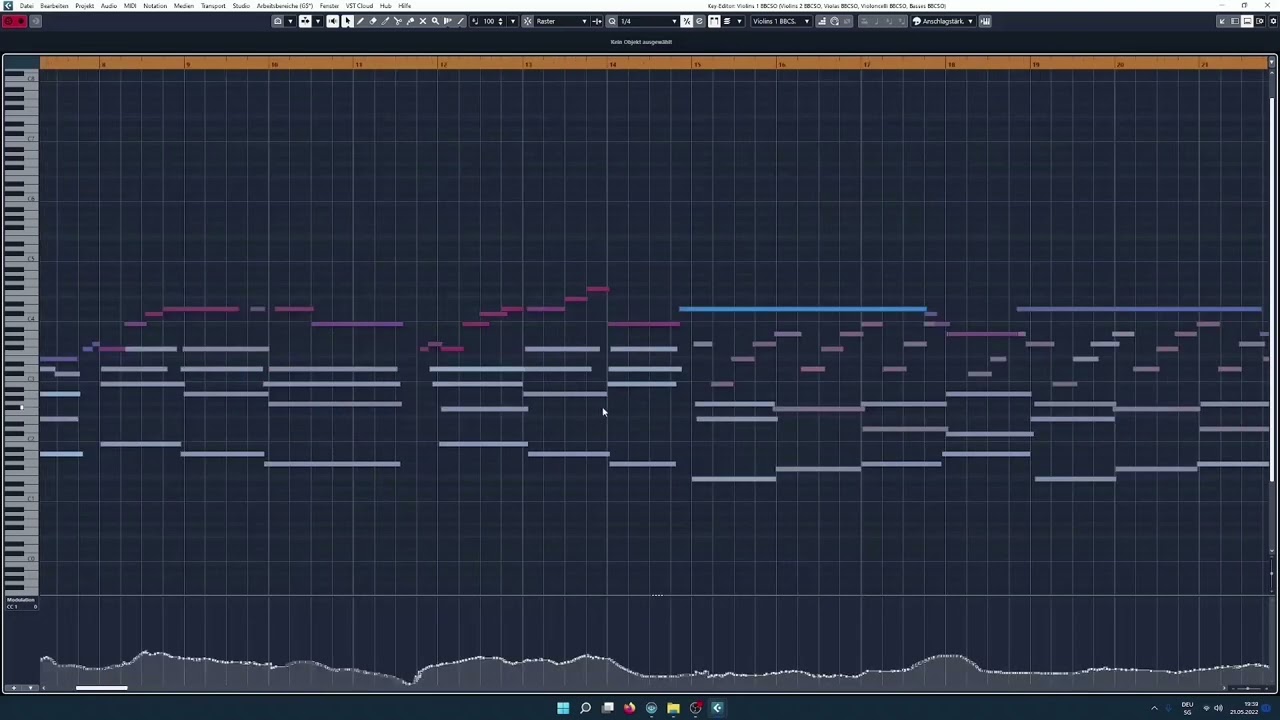Toggle the grayed monitor button beside record
The image size is (1280, 720).
tap(35, 21)
